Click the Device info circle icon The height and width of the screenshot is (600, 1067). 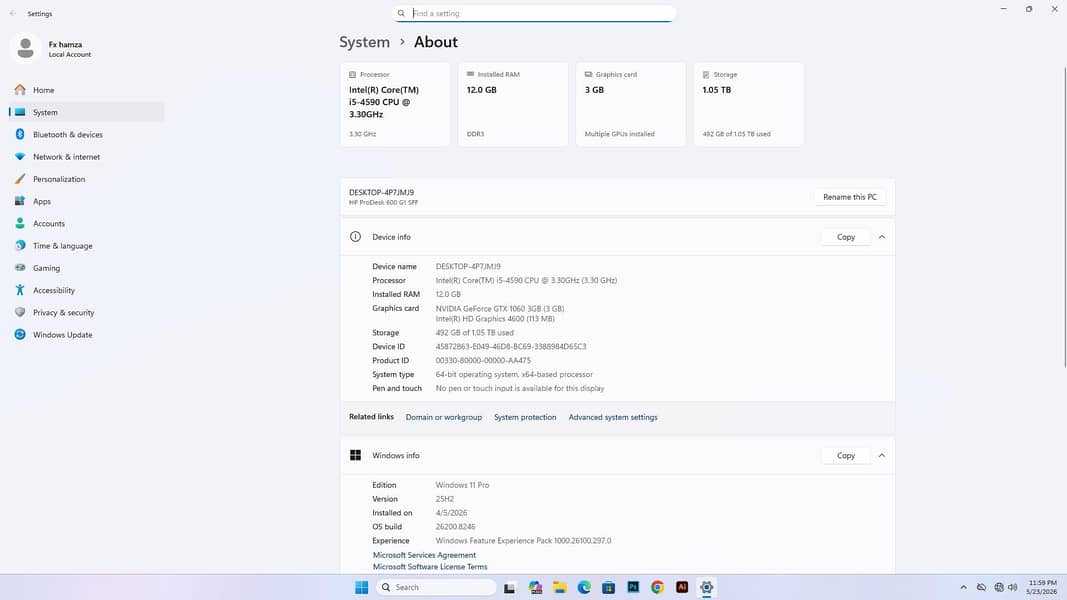click(355, 237)
